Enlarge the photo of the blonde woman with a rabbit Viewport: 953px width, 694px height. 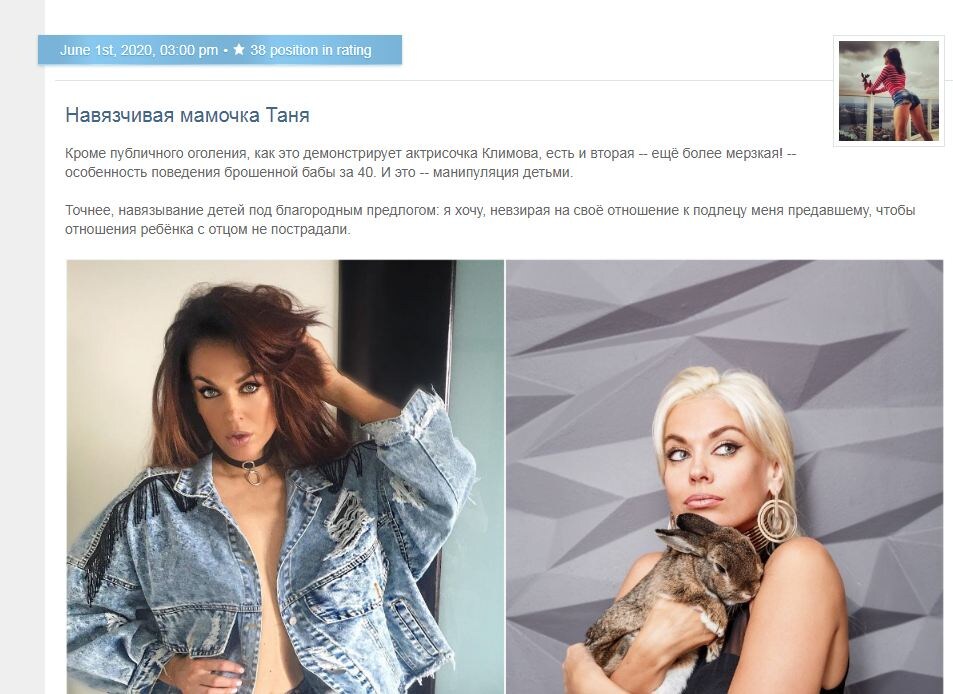pos(724,477)
